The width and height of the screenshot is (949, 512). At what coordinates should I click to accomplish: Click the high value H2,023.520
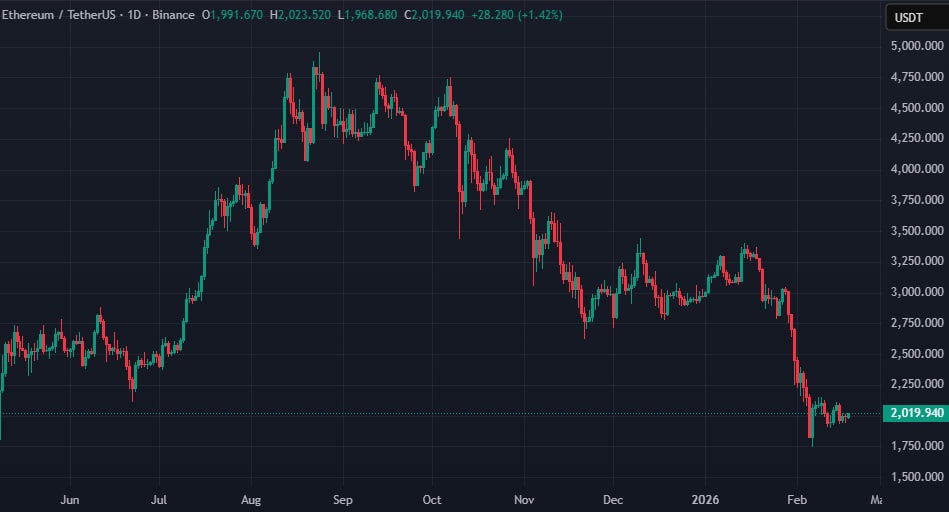(x=300, y=15)
